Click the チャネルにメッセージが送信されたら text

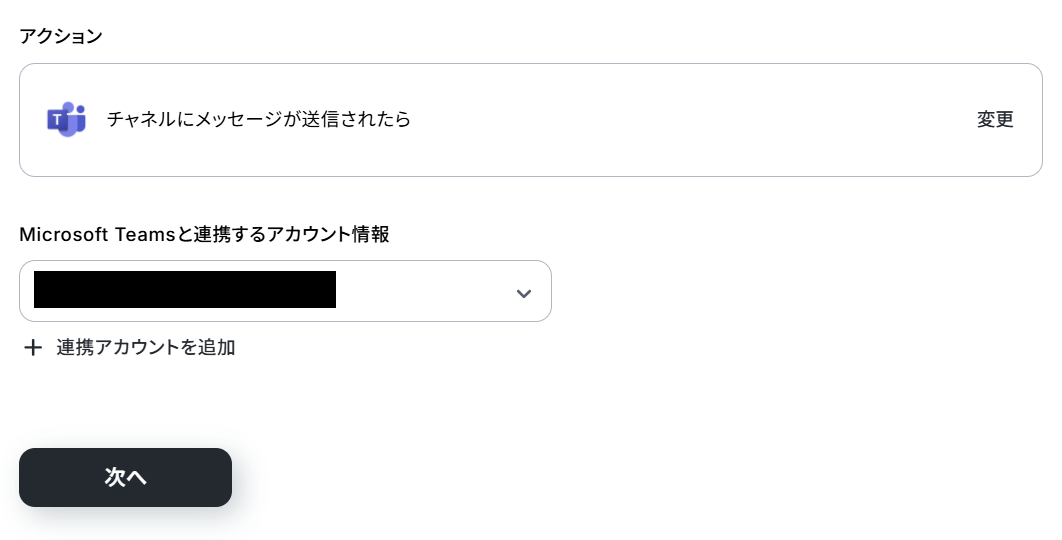click(259, 119)
